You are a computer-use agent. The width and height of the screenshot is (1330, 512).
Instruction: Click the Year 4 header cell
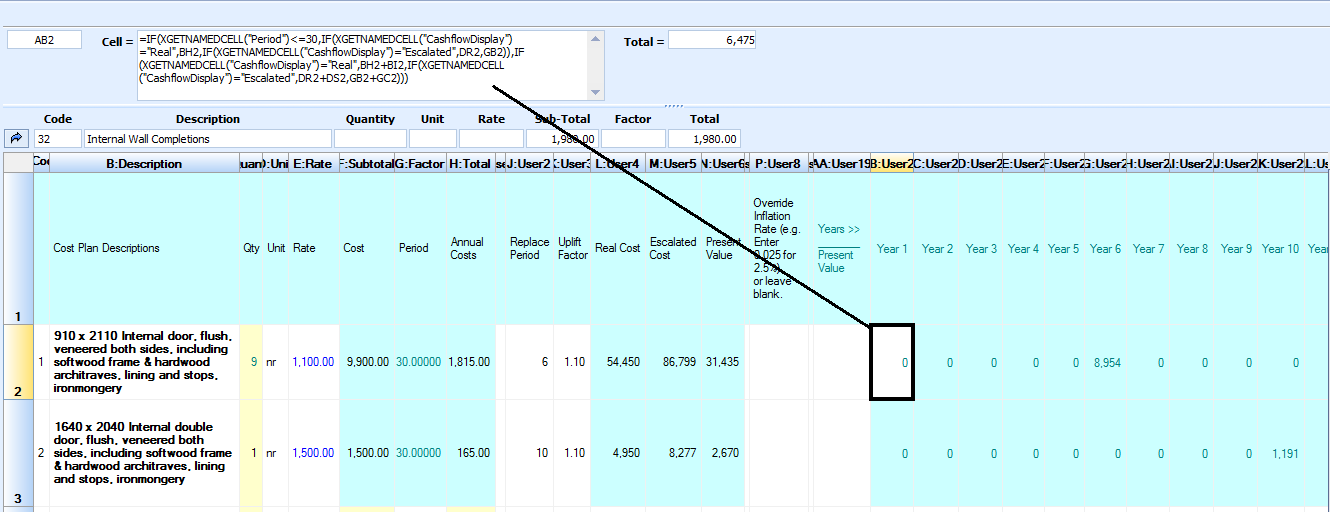(1023, 249)
